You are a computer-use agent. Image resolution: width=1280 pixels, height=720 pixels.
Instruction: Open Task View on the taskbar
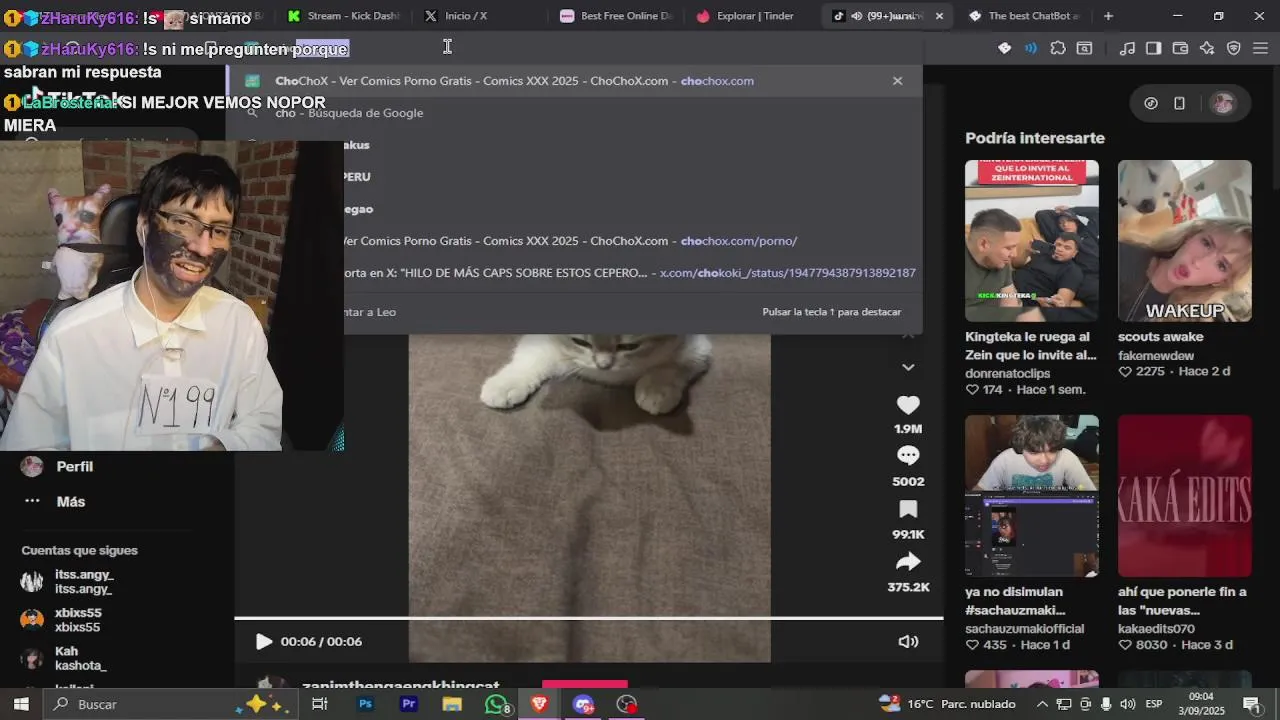320,704
